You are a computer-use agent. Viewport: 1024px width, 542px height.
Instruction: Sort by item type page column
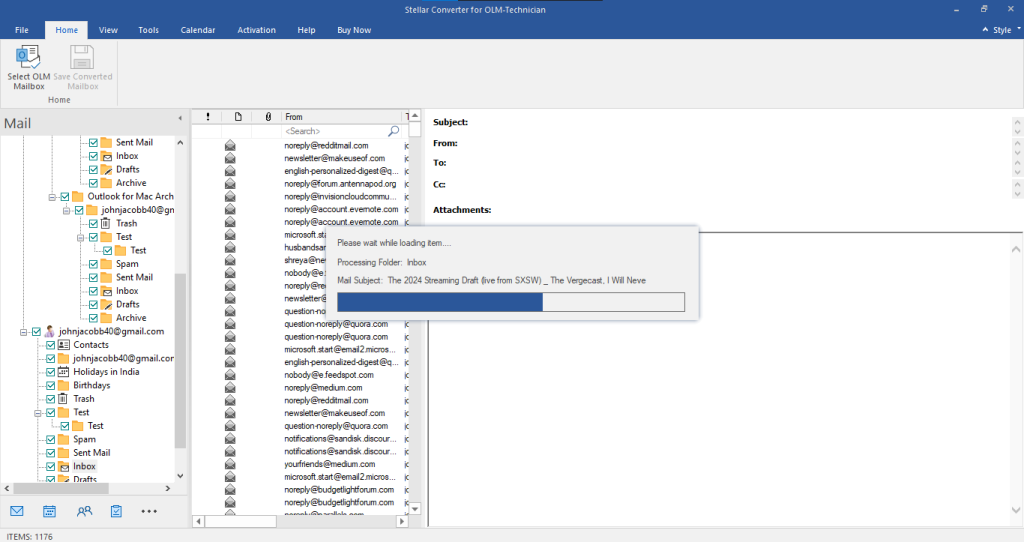[238, 117]
